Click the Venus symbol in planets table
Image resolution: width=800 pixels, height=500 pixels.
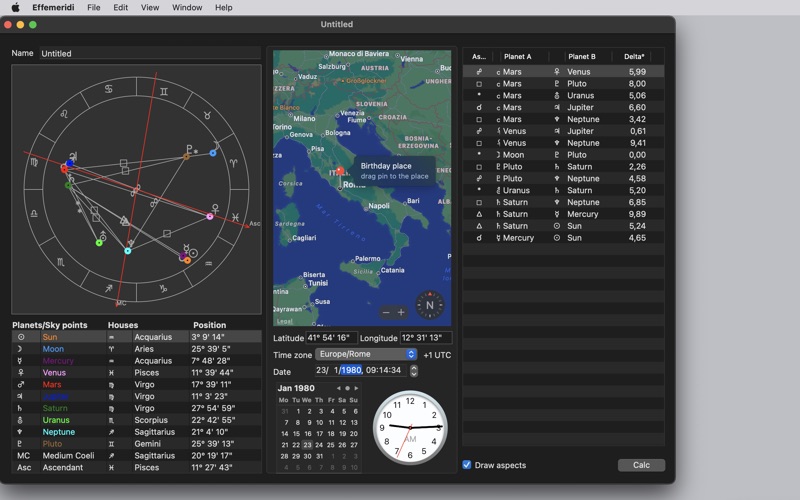pyautogui.click(x=21, y=372)
